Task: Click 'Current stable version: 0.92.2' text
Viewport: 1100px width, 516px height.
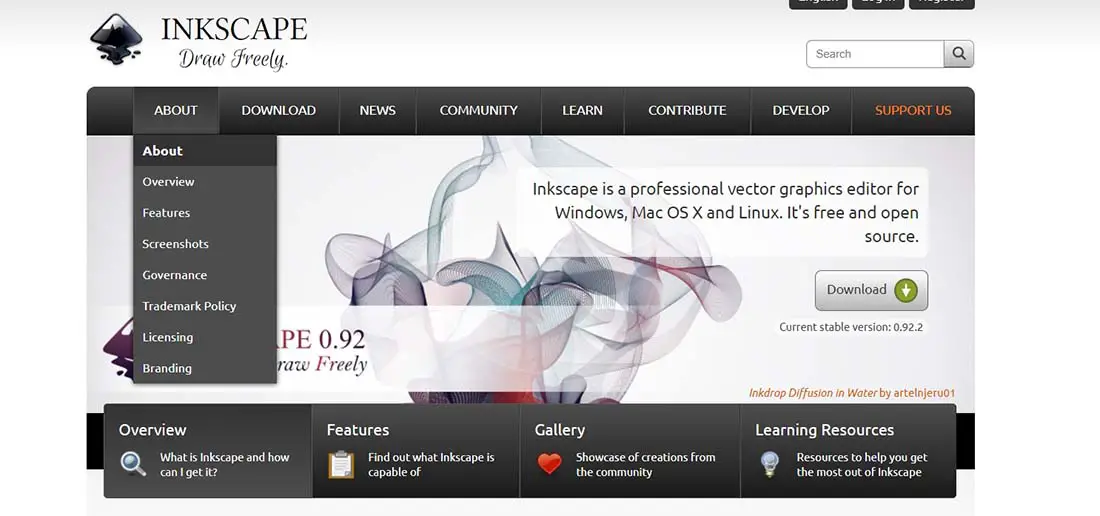Action: tap(850, 327)
